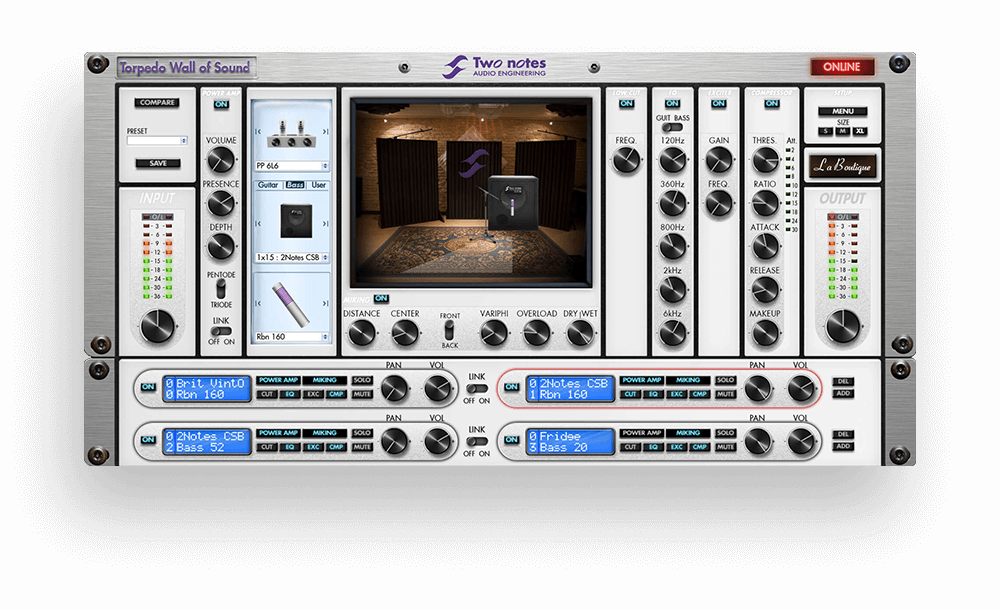1000x610 pixels.
Task: Adjust the DRY/WET knob
Action: (x=580, y=333)
